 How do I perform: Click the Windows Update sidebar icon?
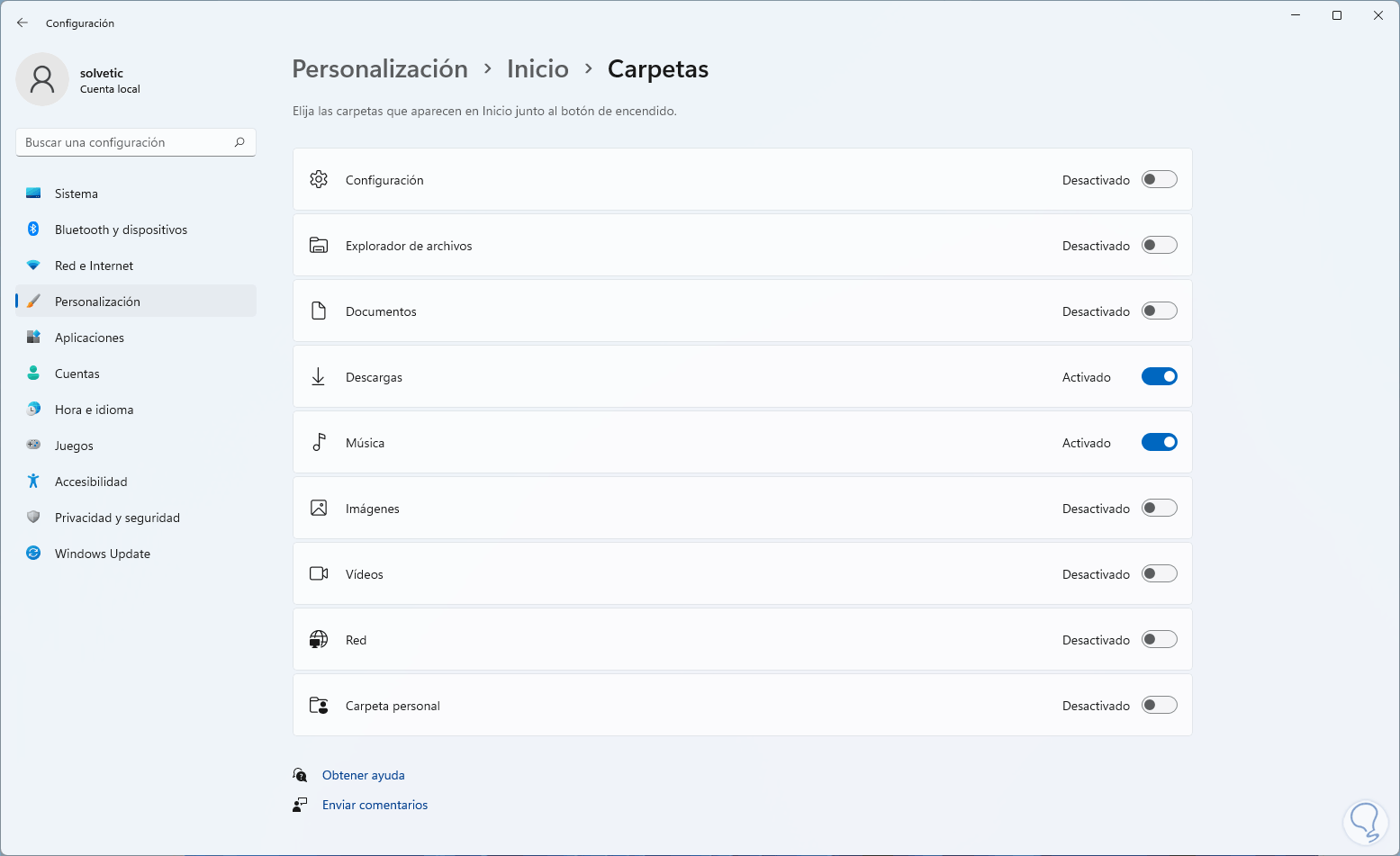click(x=33, y=554)
